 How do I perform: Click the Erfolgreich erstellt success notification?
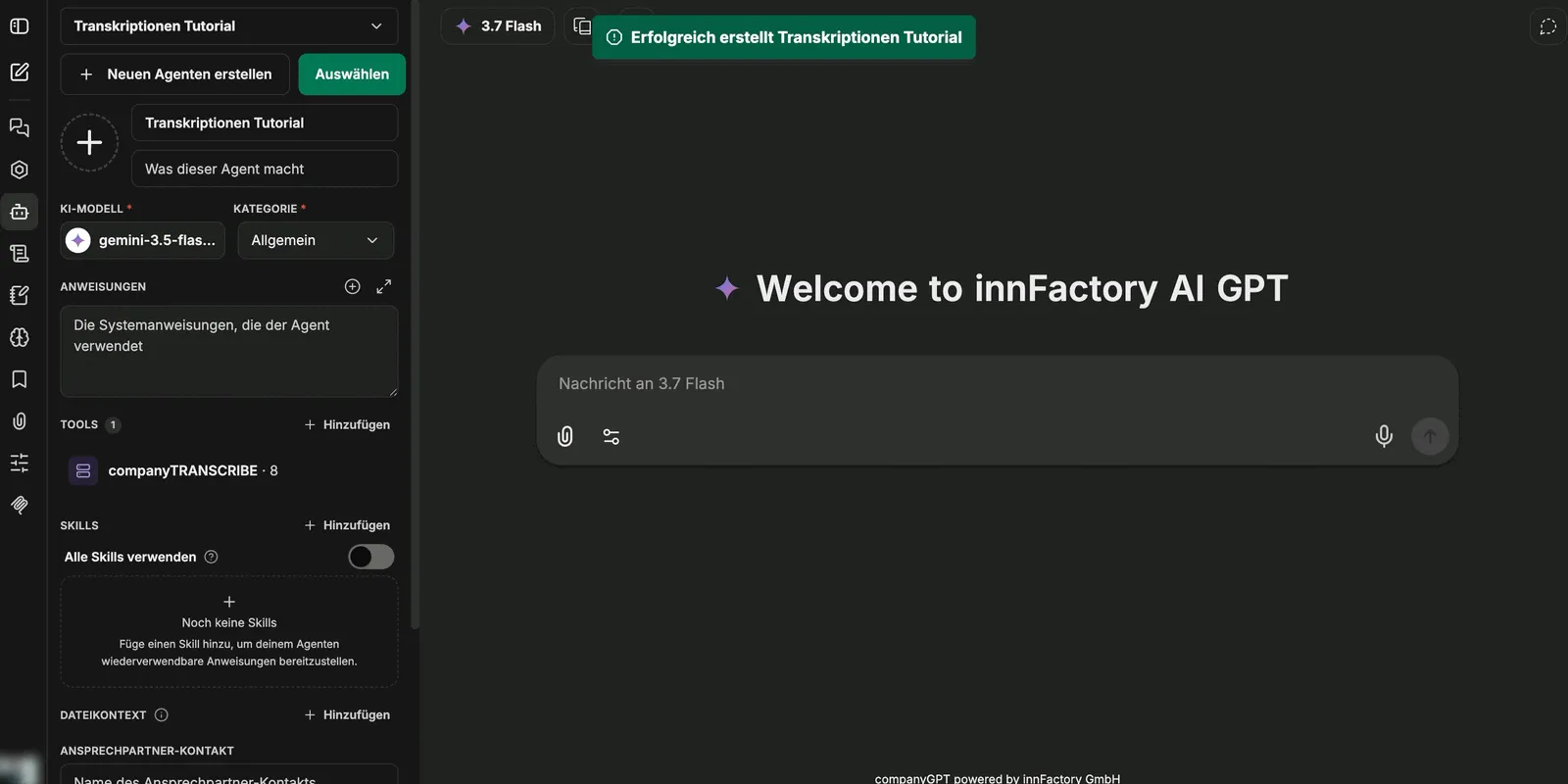click(x=784, y=37)
